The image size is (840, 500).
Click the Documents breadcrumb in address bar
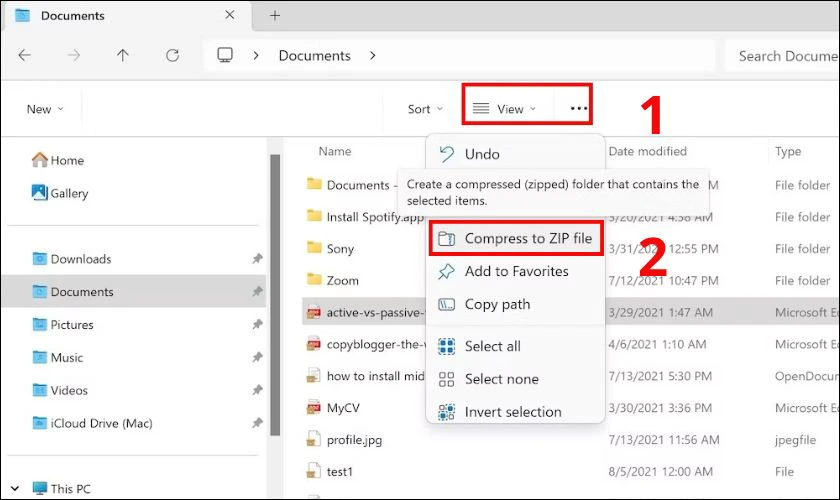pos(314,55)
